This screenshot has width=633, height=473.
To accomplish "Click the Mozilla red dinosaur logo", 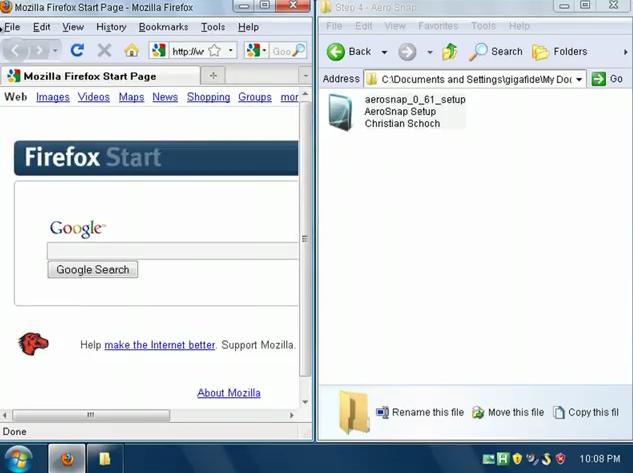I will coord(33,344).
